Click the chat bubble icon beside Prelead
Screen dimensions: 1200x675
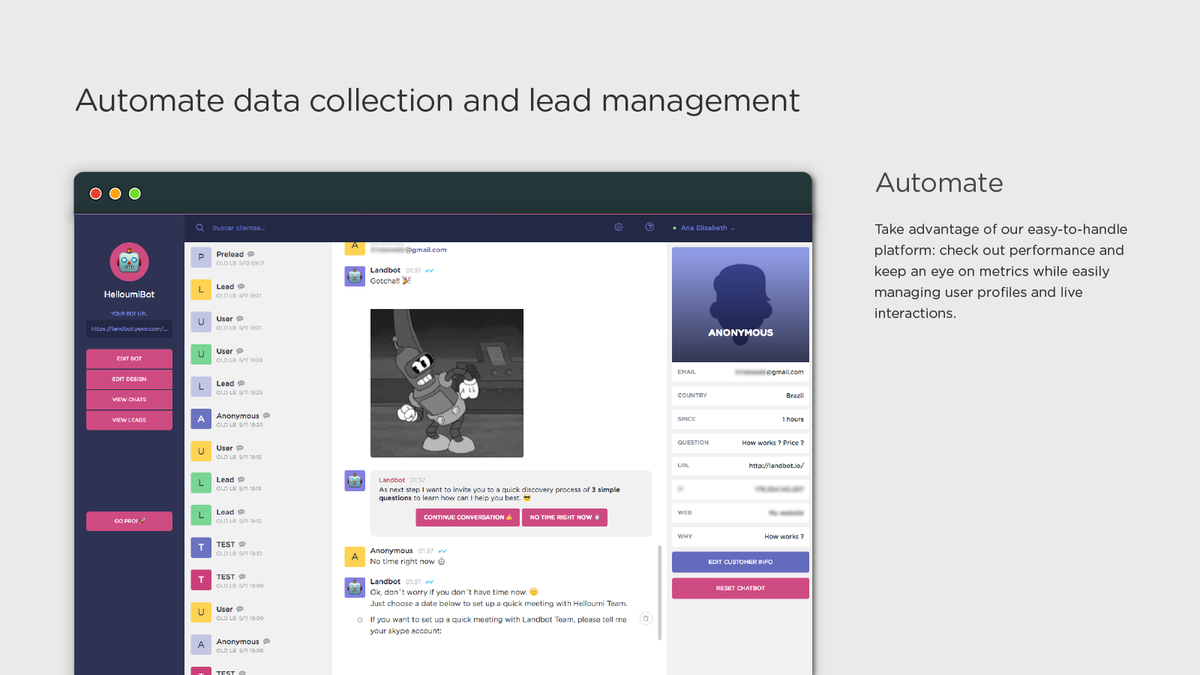(x=251, y=254)
